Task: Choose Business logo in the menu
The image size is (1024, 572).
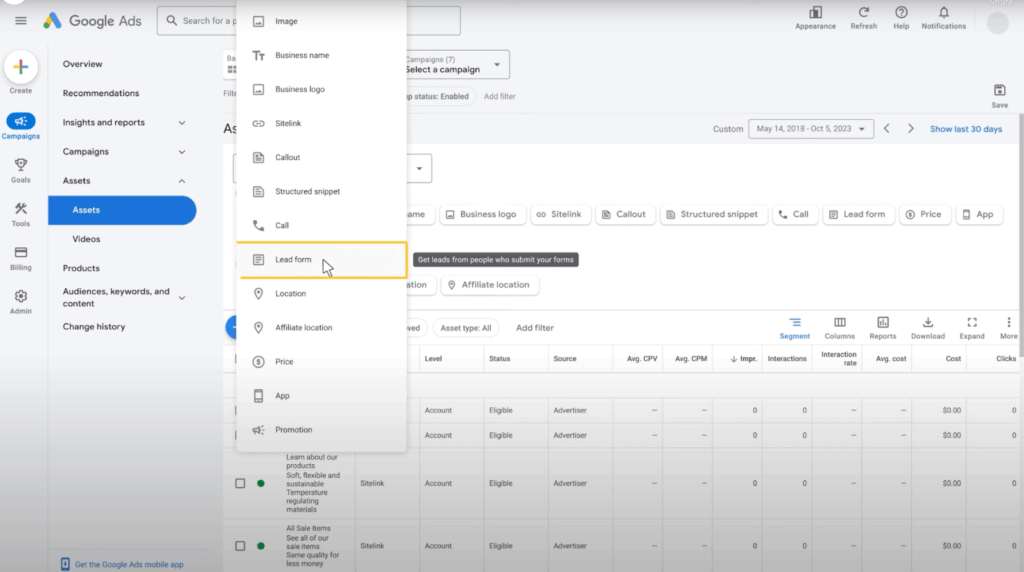Action: tap(321, 89)
